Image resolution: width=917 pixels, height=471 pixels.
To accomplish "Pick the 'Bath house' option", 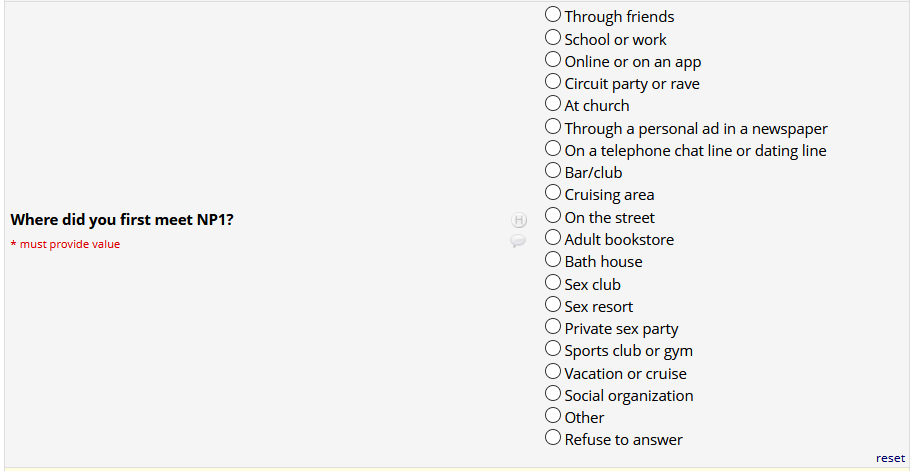I will [x=553, y=260].
